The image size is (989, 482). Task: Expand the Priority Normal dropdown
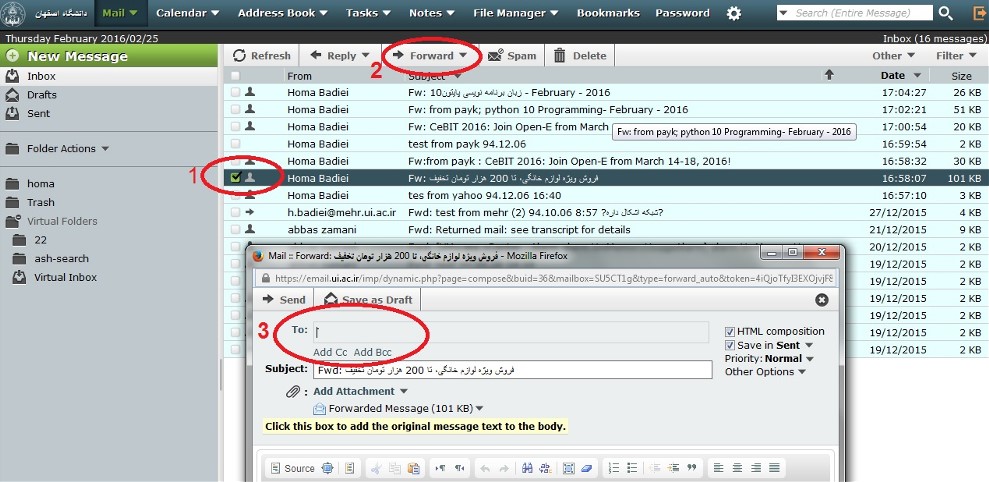810,359
